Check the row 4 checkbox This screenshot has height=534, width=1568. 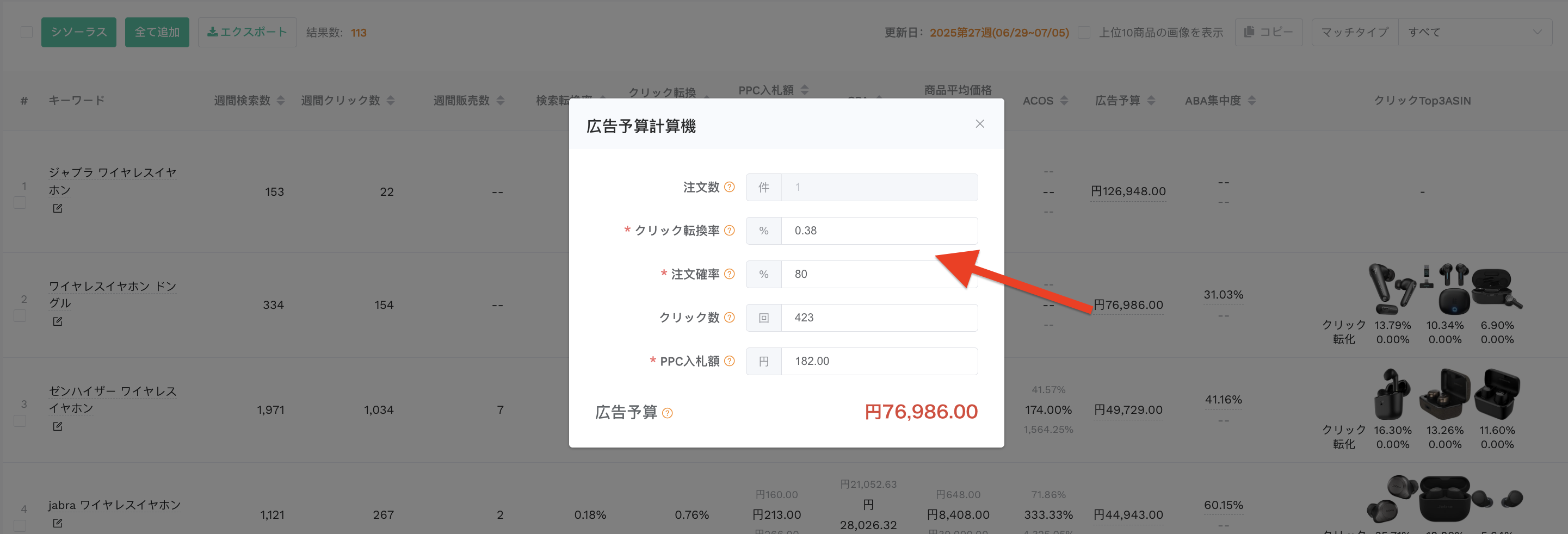click(20, 525)
